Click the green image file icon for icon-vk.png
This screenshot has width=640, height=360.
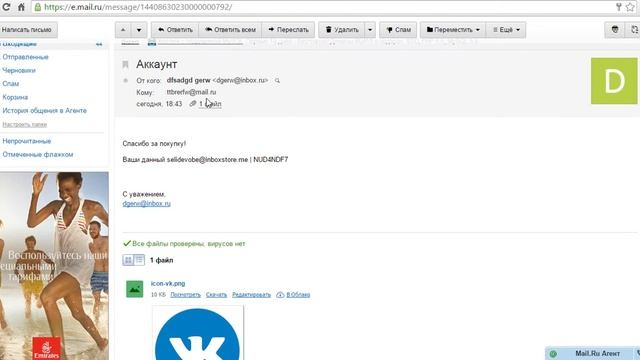coord(134,289)
